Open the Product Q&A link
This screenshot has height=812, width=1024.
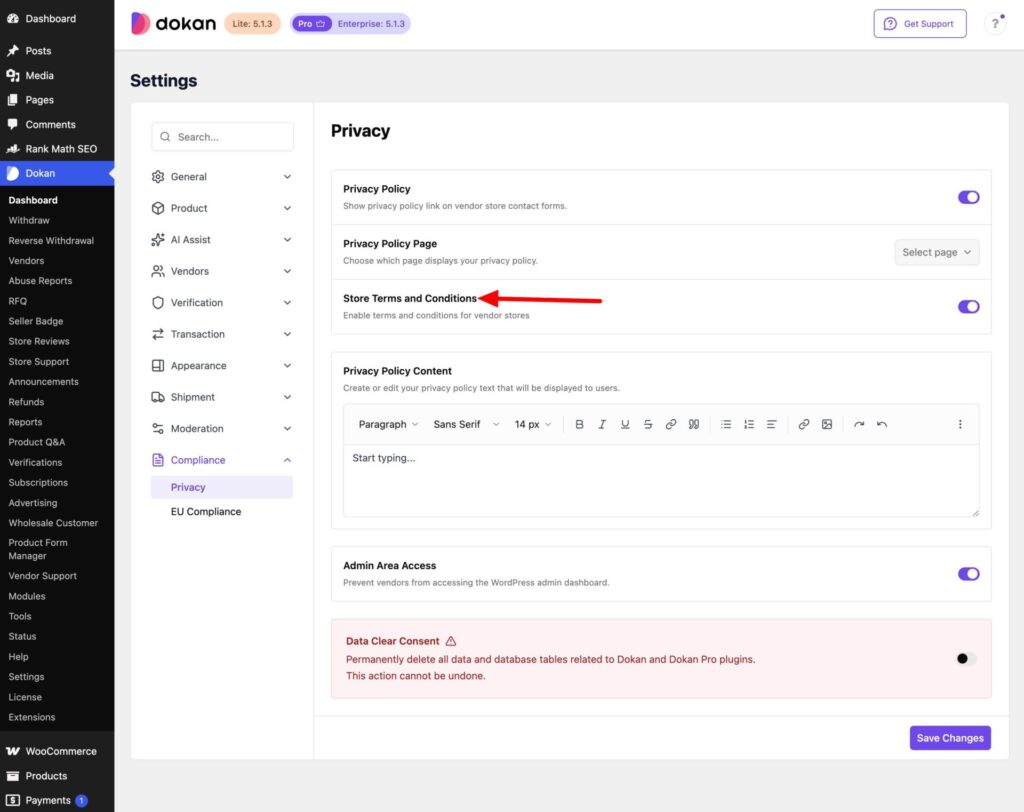pos(37,442)
